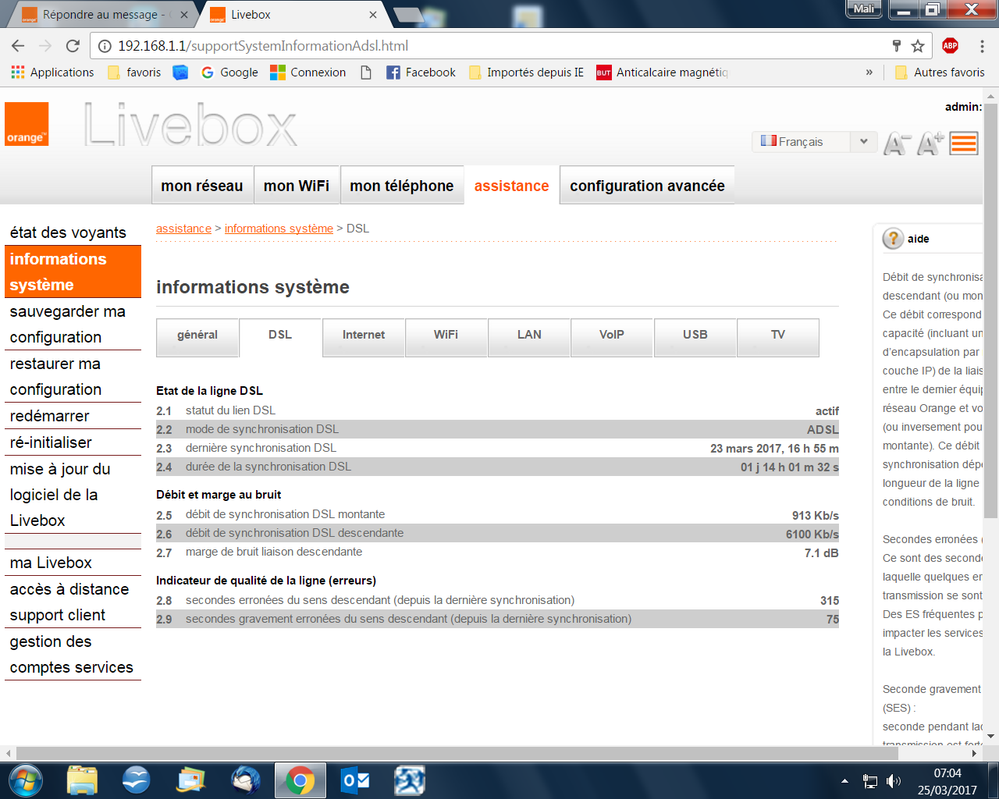Open Connexion bookmark
Viewport: 999px width, 799px height.
[308, 73]
